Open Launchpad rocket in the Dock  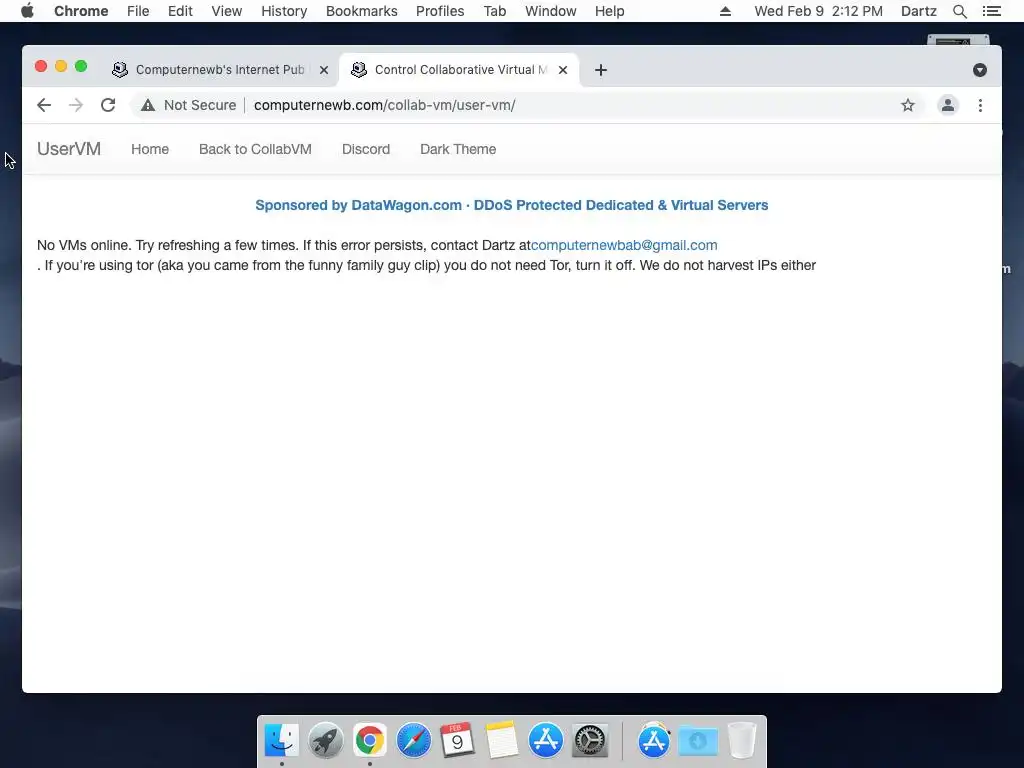coord(325,740)
